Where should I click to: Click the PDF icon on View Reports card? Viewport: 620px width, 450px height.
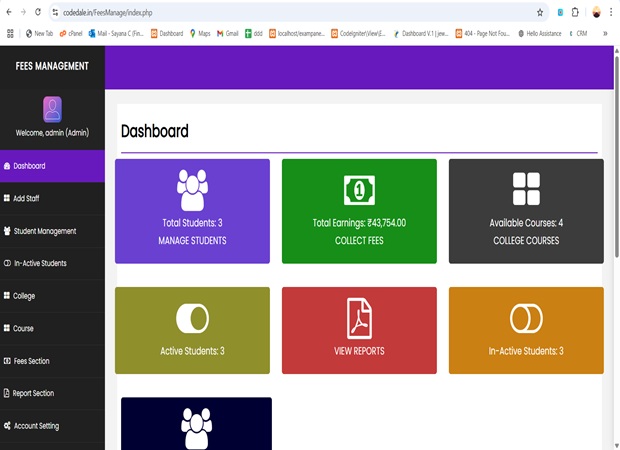click(x=359, y=318)
